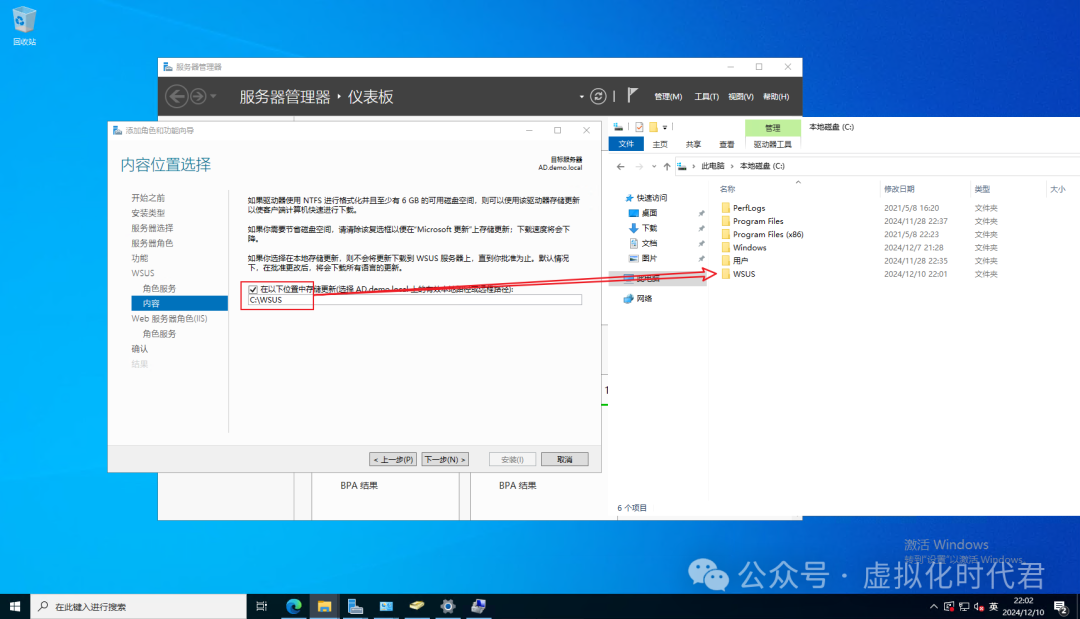Viewport: 1080px width, 619px height.
Task: Click the 下一步(N) button in wizard
Action: (x=444, y=459)
